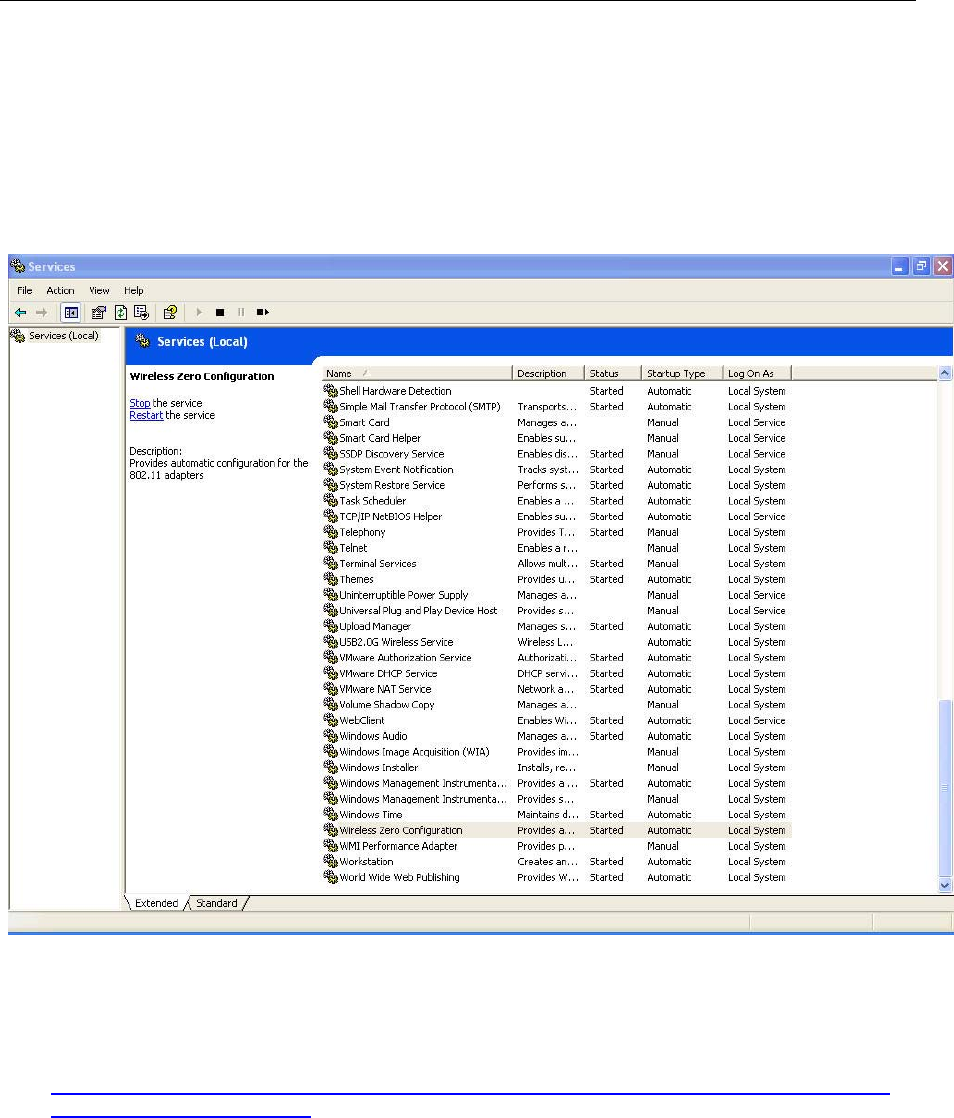
Task: Select the VMware DHCP Service row
Action: pos(557,673)
